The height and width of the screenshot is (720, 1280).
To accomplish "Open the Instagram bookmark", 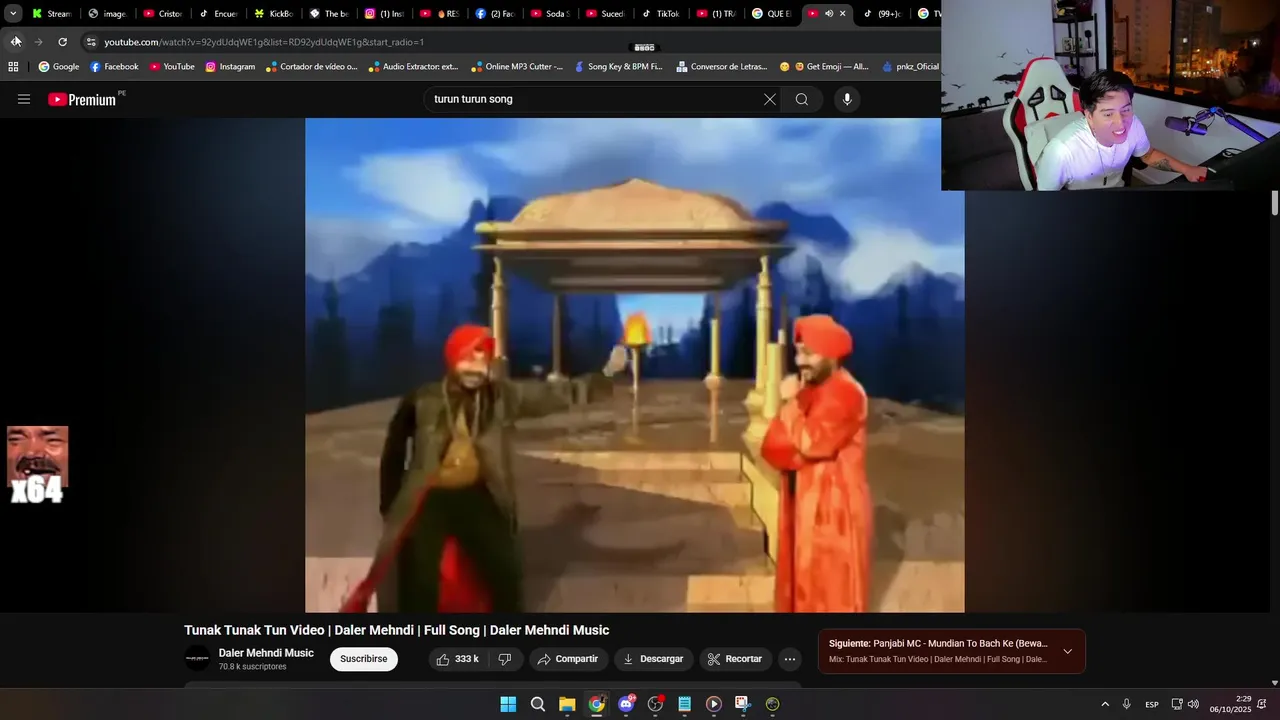I will click(230, 67).
